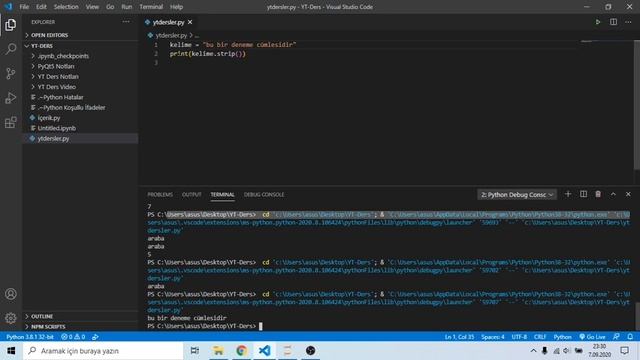Image resolution: width=640 pixels, height=360 pixels.
Task: Switch to the OUTPUT panel tab
Action: [191, 195]
